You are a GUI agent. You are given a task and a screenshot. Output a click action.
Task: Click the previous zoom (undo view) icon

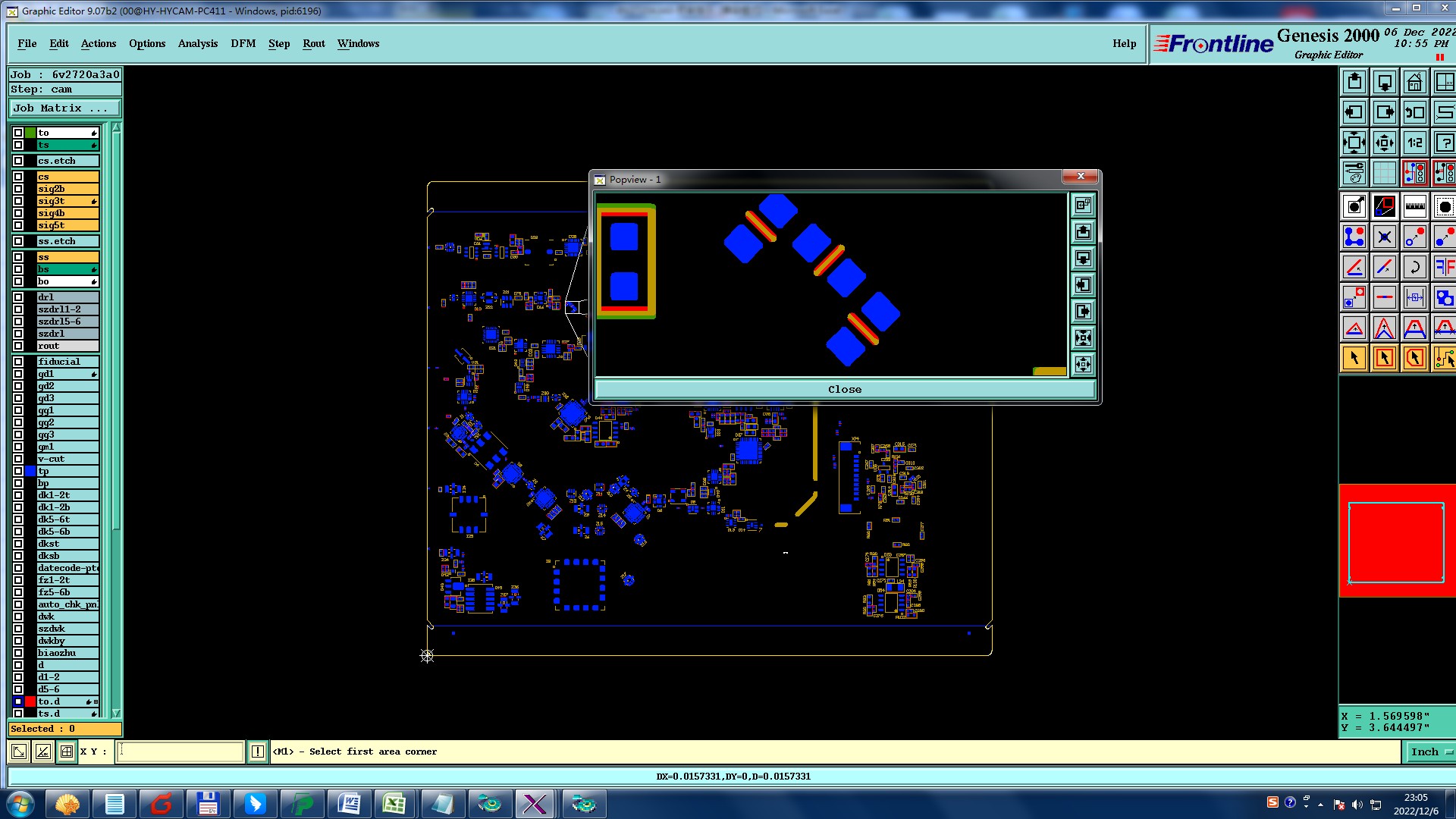coord(1415,112)
